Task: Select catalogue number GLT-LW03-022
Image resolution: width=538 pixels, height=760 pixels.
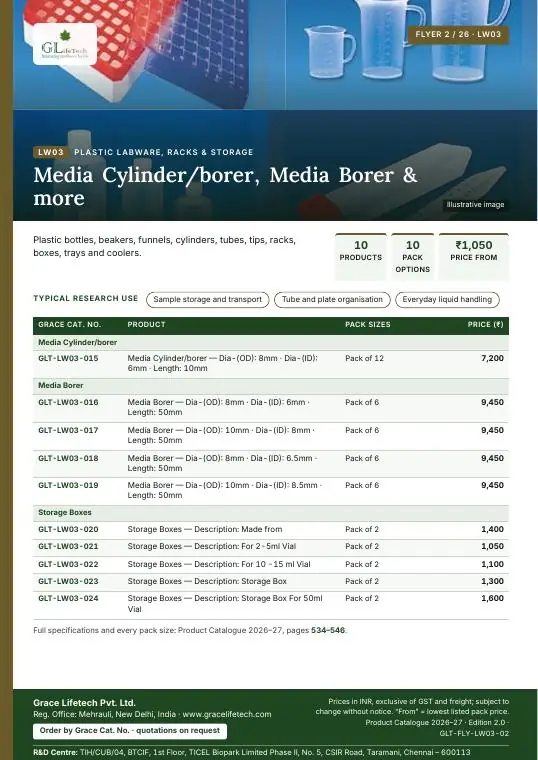Action: tap(68, 564)
